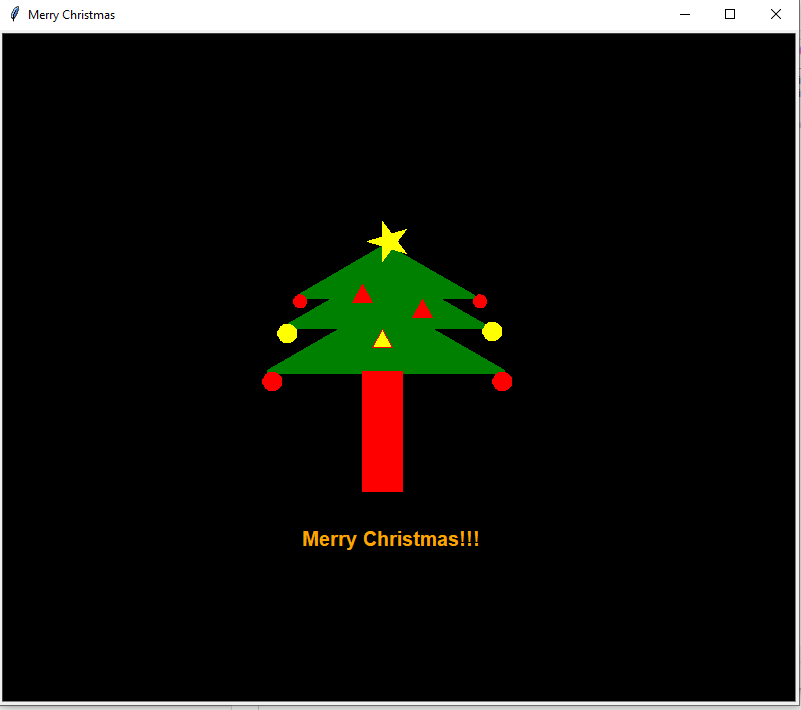Image resolution: width=801 pixels, height=710 pixels.
Task: Click the Python feather icon in the title bar
Action: [x=13, y=14]
